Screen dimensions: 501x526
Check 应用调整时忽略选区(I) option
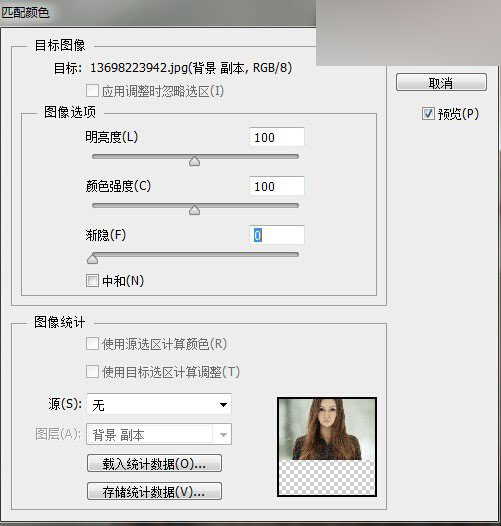pyautogui.click(x=92, y=91)
